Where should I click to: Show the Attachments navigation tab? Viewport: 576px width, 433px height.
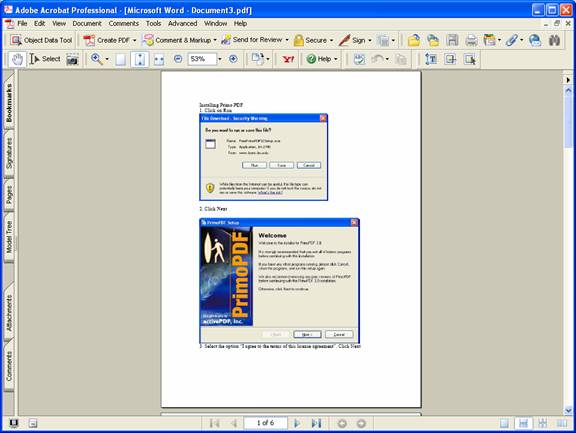[x=9, y=312]
